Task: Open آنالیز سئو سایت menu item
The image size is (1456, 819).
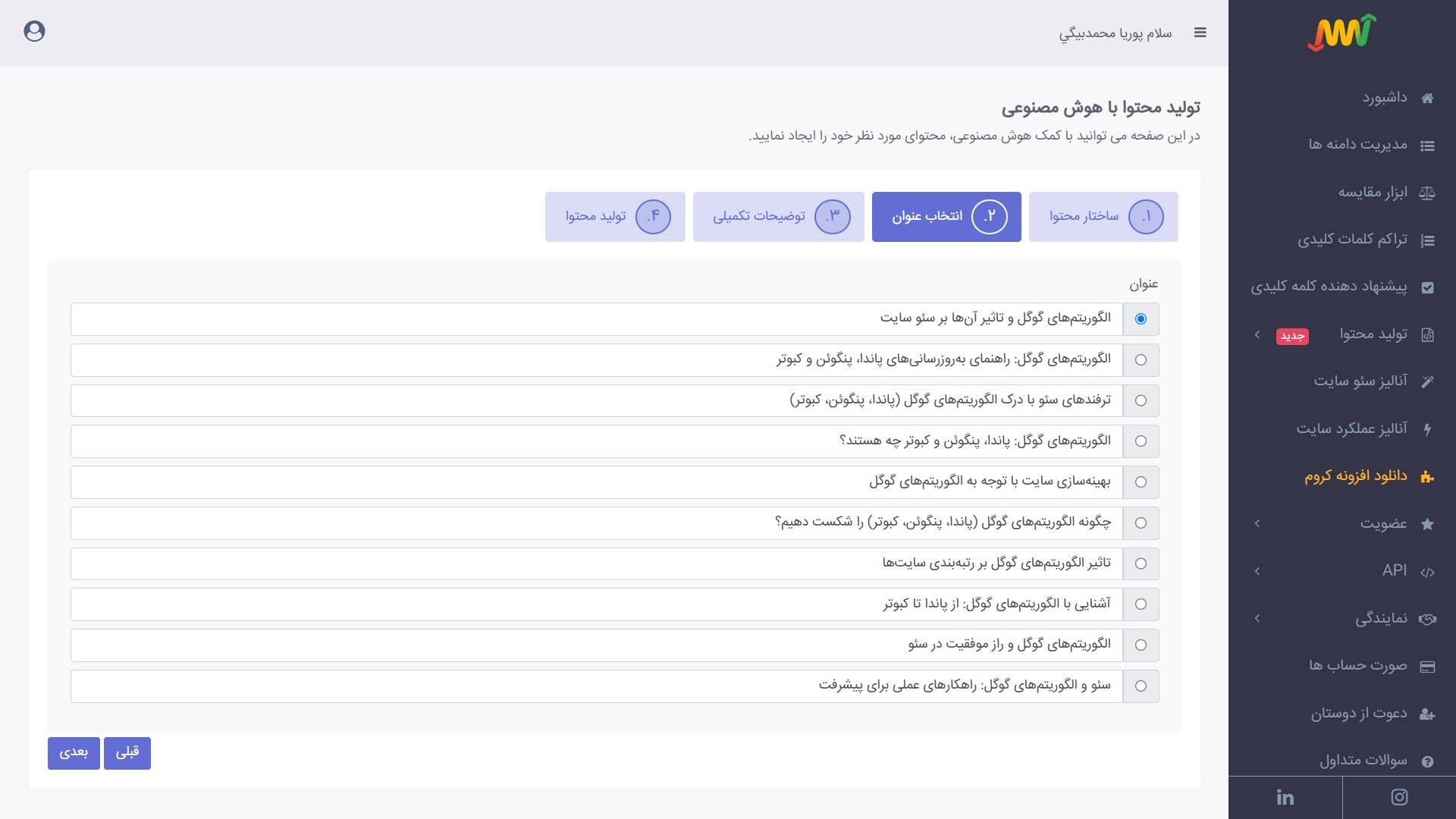Action: click(1360, 381)
